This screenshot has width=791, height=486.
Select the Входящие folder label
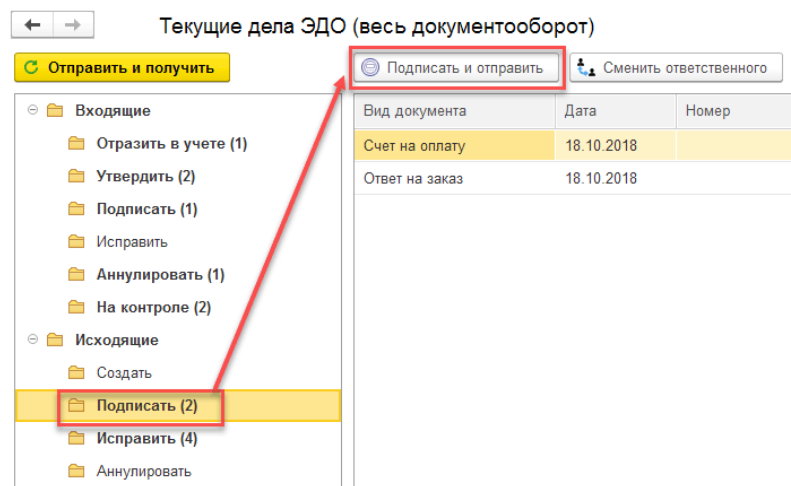coord(113,111)
